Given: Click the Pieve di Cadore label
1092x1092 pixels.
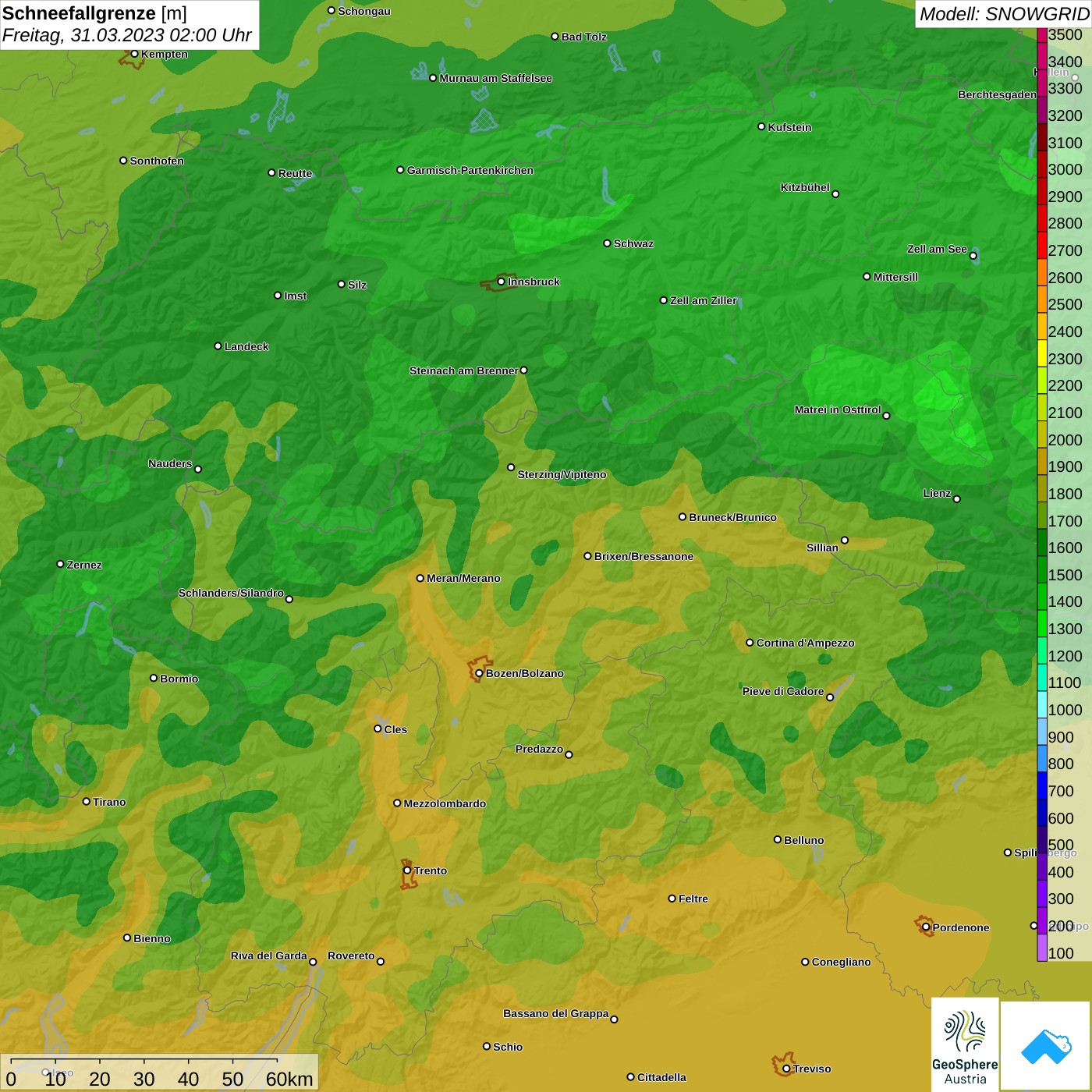Looking at the screenshot, I should [783, 691].
